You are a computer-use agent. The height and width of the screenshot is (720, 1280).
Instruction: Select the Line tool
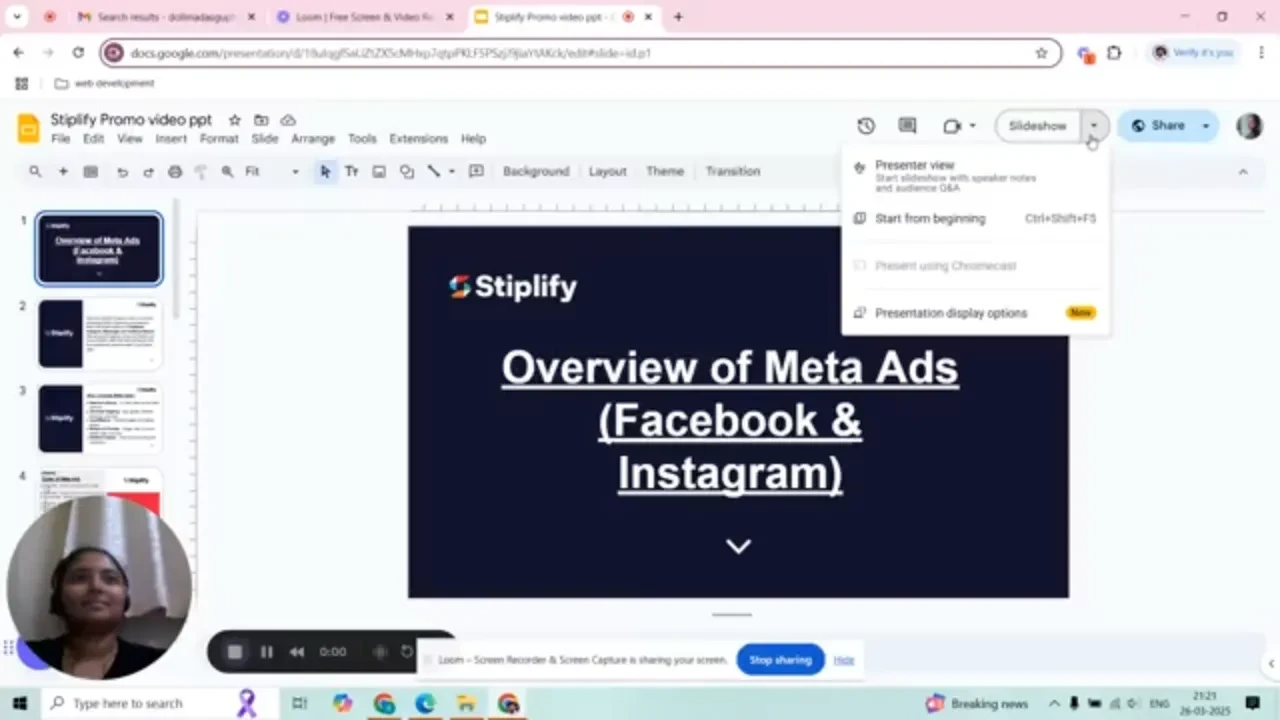click(x=434, y=172)
